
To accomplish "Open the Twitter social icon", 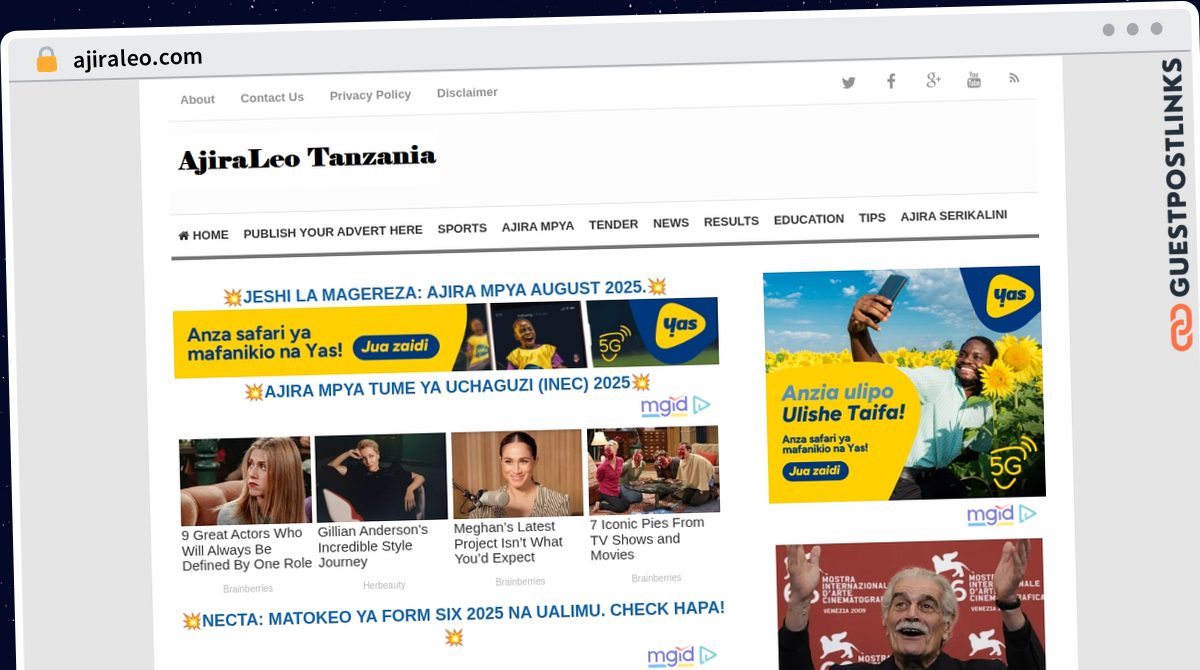I will (x=848, y=83).
